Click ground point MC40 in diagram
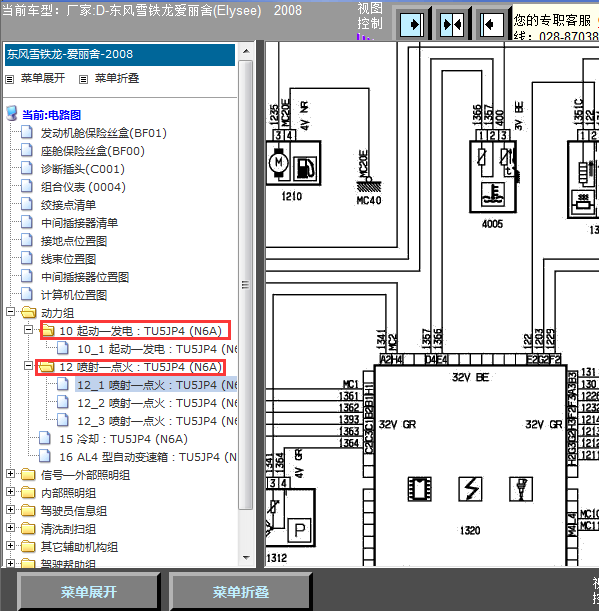This screenshot has width=599, height=611. (x=369, y=185)
